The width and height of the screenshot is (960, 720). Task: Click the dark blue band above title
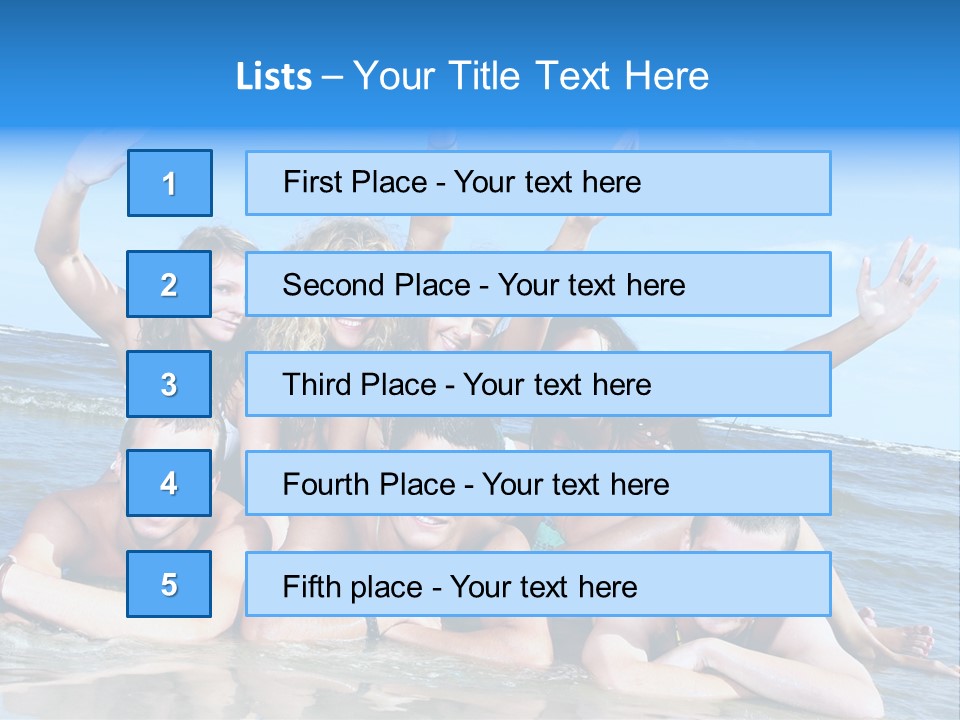480,22
